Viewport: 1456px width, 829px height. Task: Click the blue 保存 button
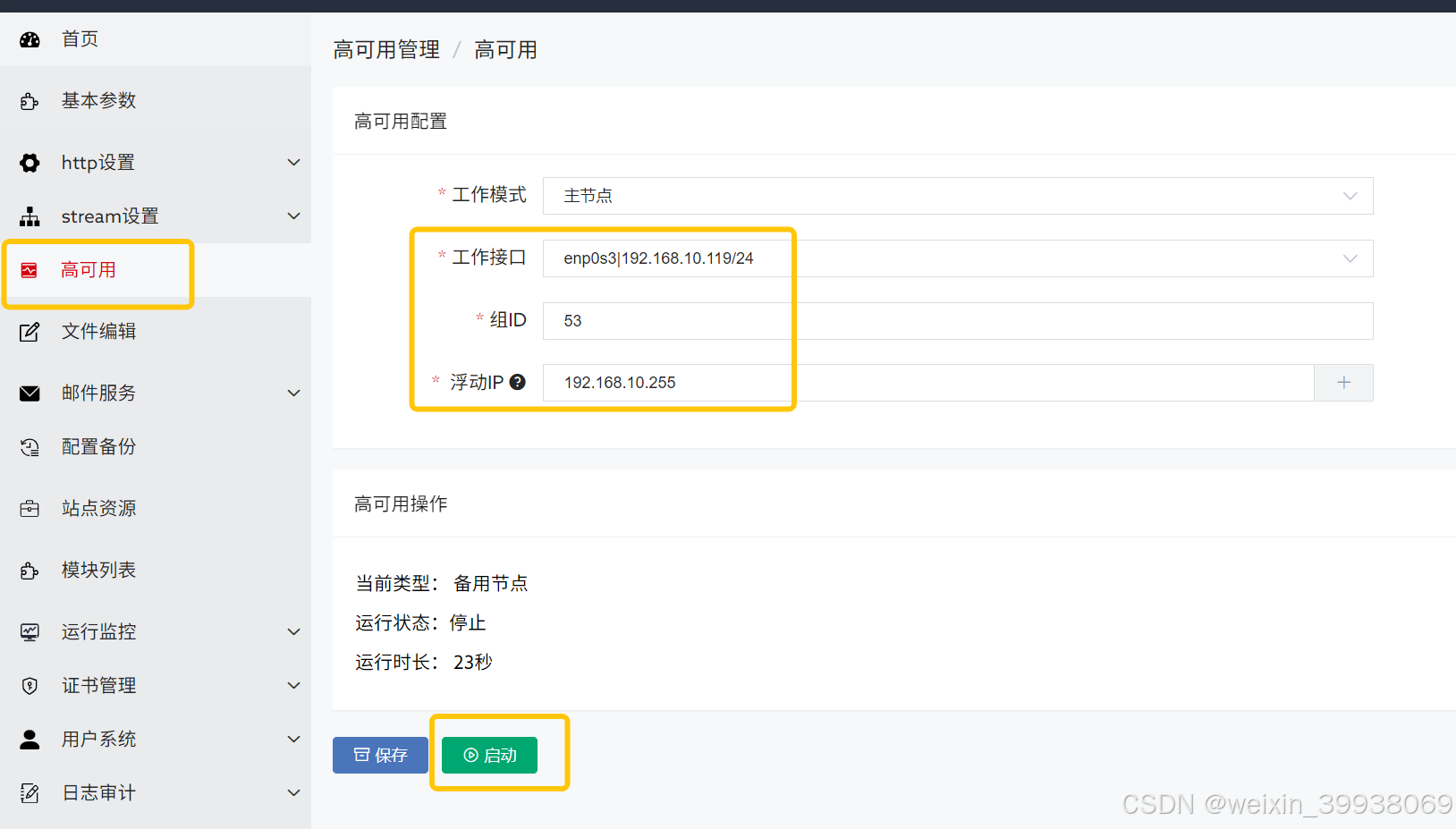coord(380,756)
